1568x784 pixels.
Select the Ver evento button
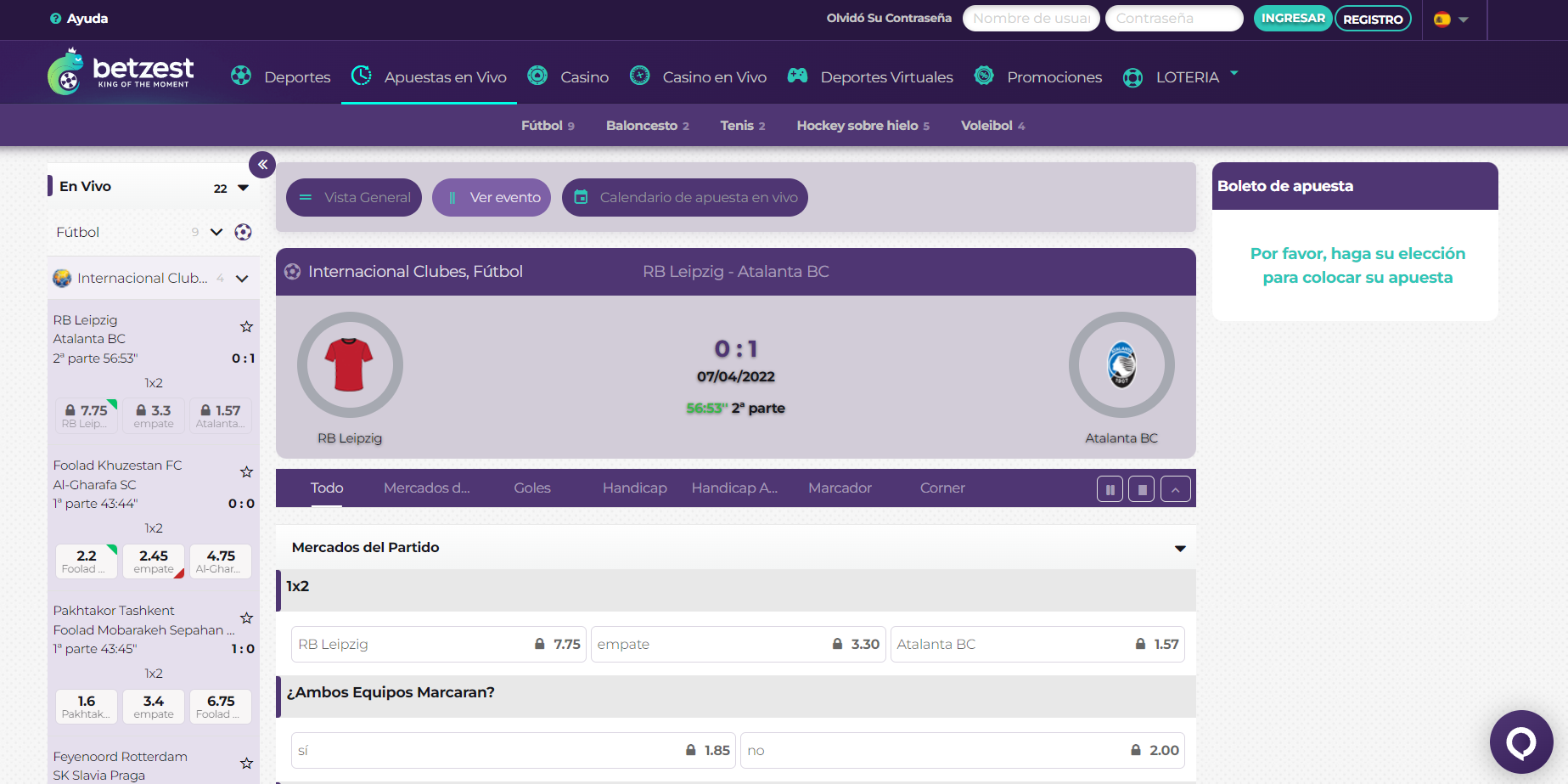(x=492, y=197)
